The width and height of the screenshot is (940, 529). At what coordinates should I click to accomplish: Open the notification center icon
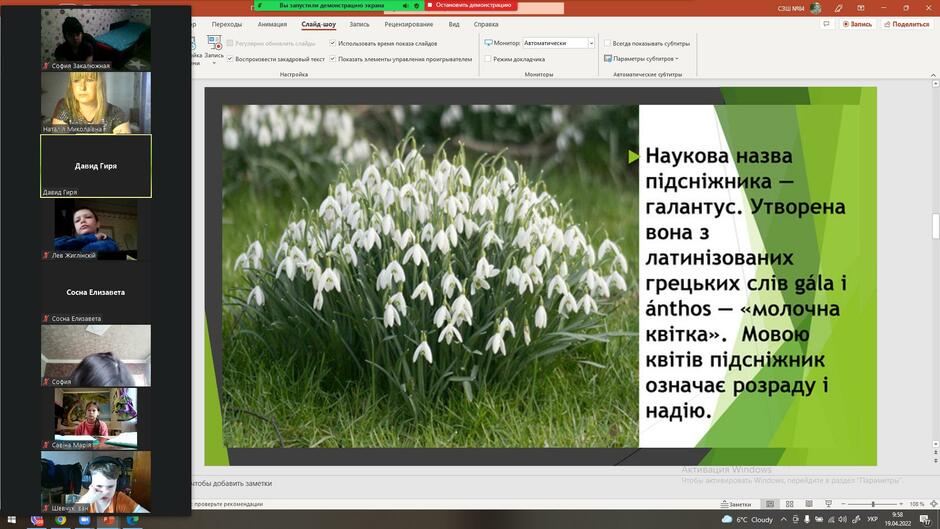click(x=926, y=519)
